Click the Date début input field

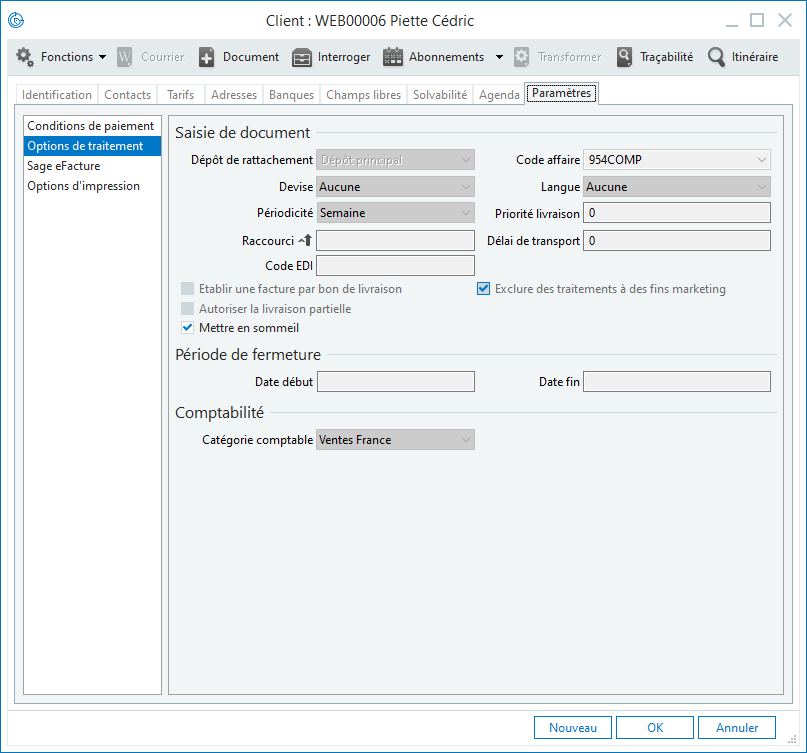(x=395, y=382)
